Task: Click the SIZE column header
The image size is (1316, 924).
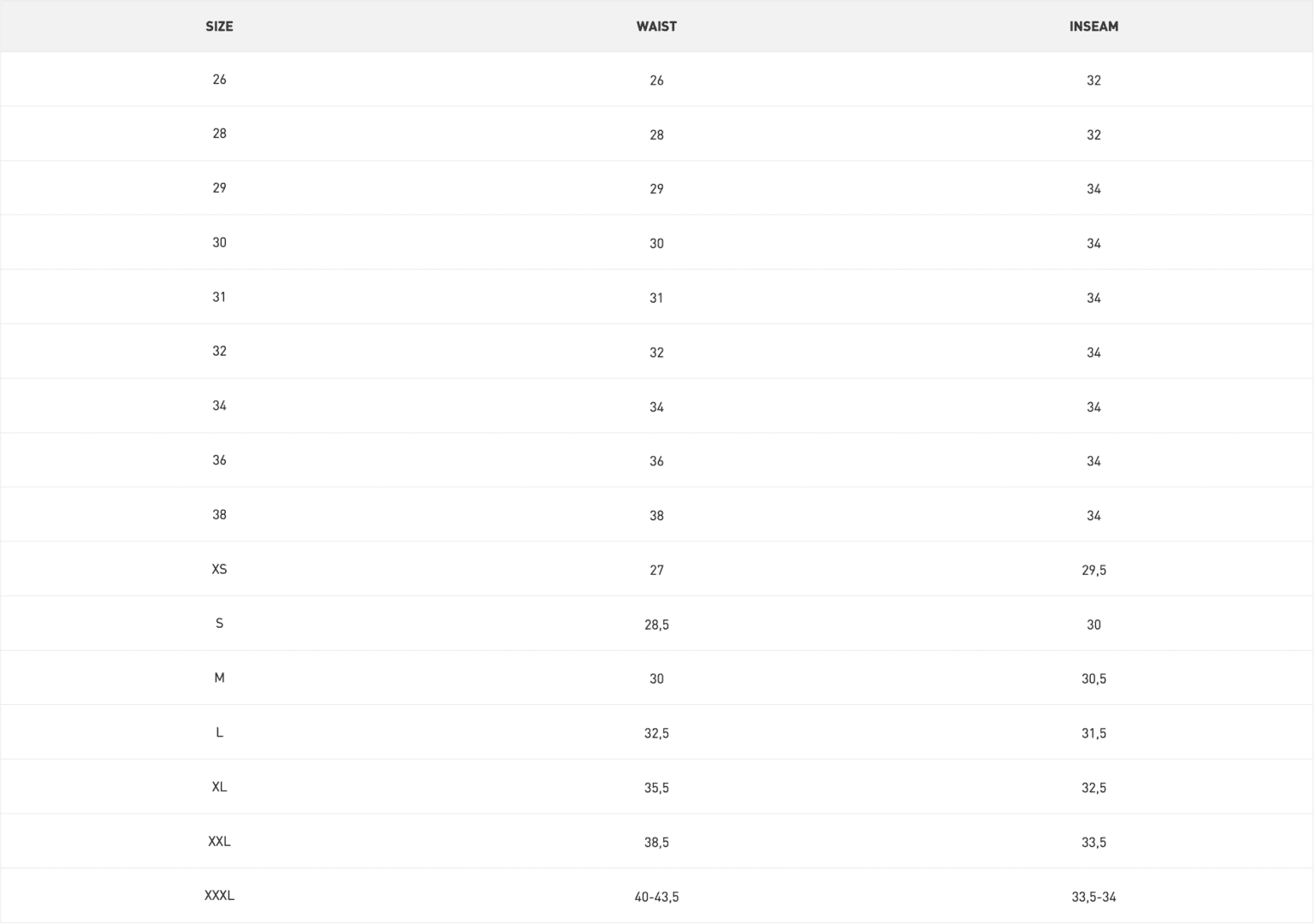Action: point(219,27)
